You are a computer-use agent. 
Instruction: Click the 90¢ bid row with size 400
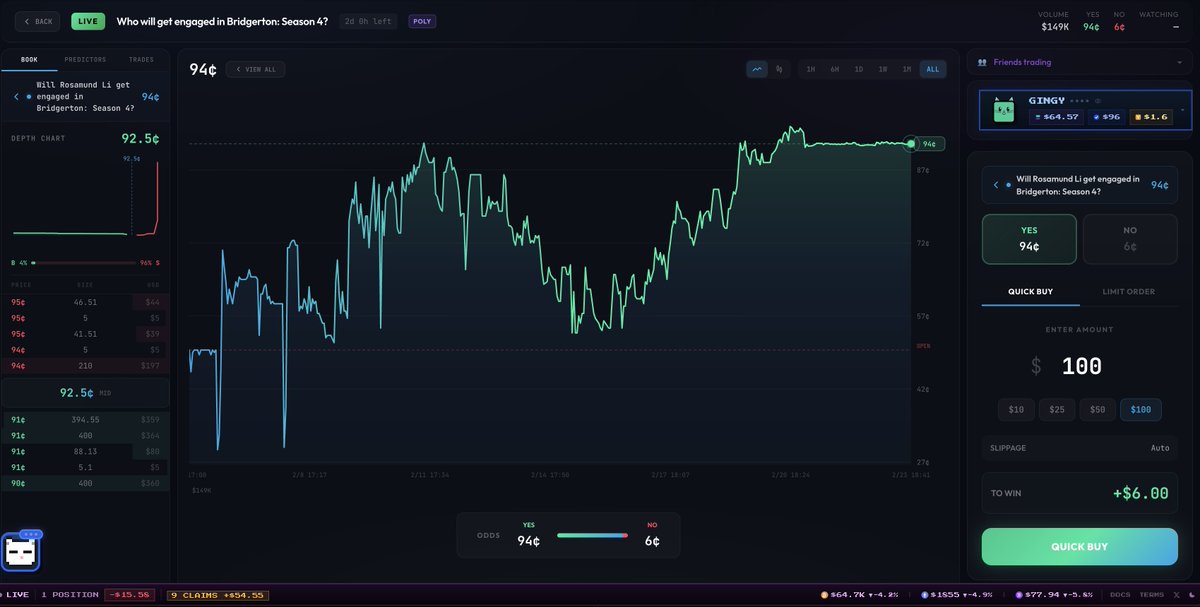tap(84, 483)
